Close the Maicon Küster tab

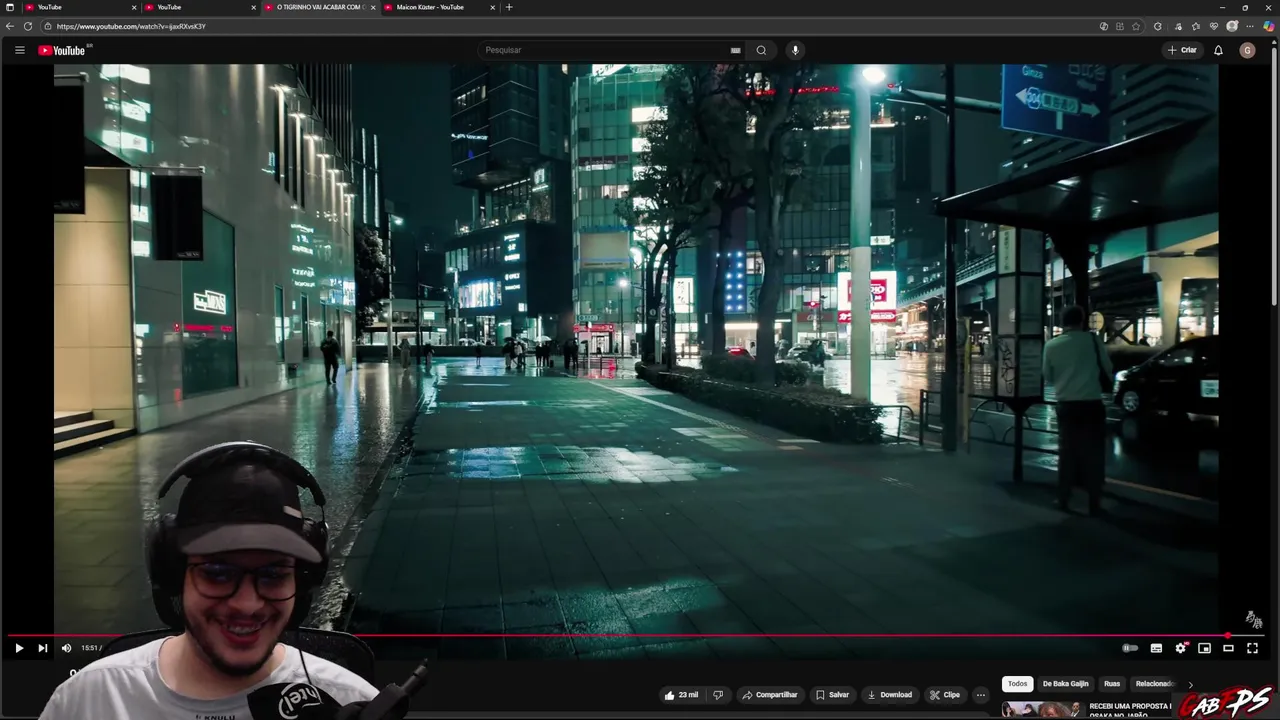coord(493,7)
